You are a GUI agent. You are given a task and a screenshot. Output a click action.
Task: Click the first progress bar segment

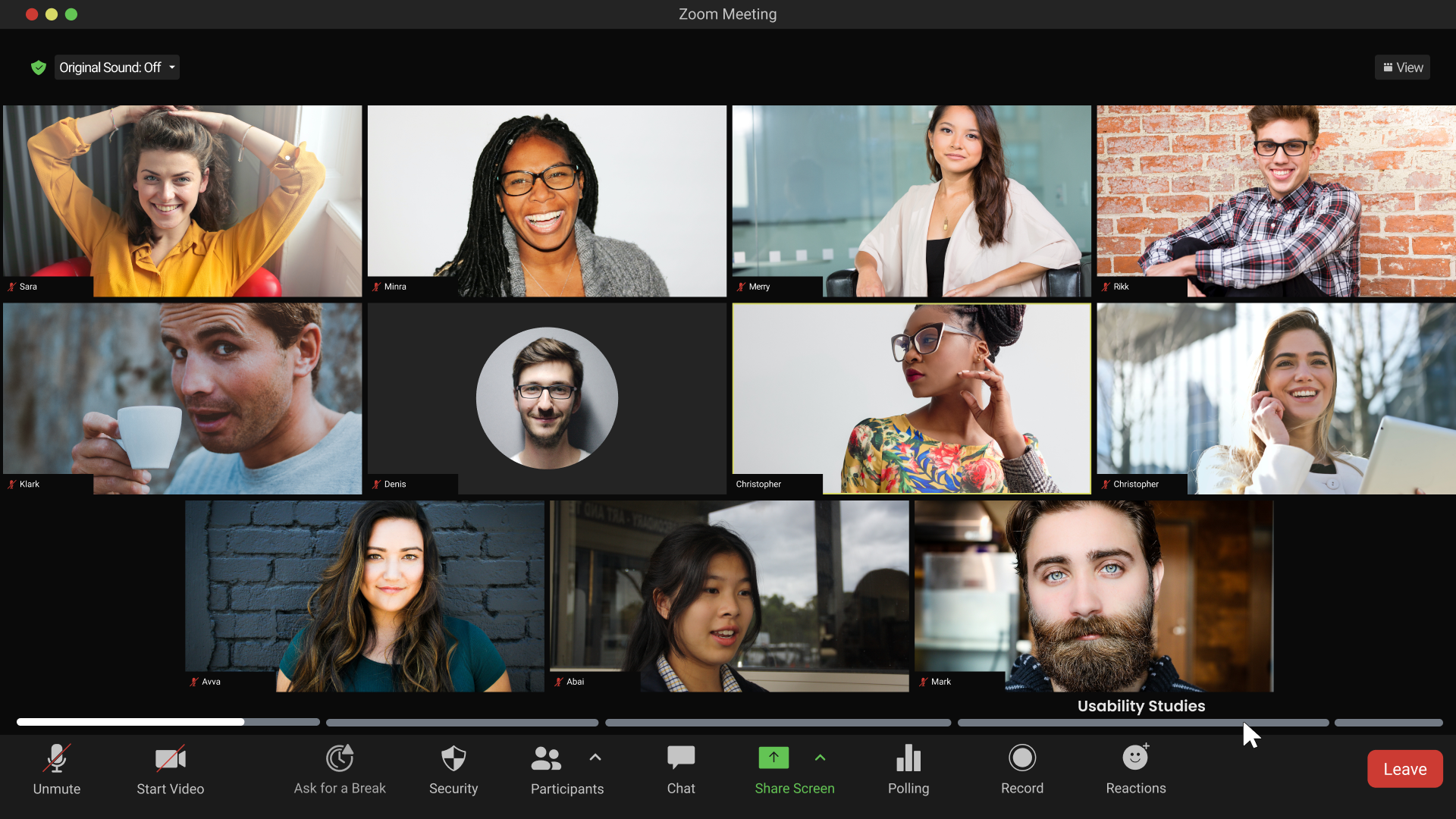pos(168,722)
